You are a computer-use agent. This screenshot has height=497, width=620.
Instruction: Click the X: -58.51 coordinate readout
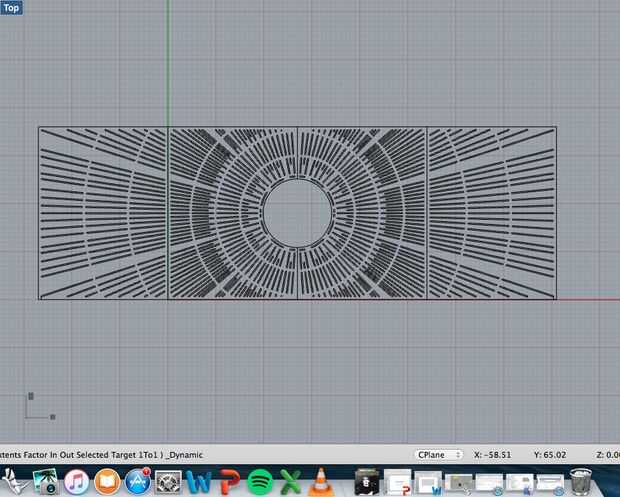tap(493, 455)
